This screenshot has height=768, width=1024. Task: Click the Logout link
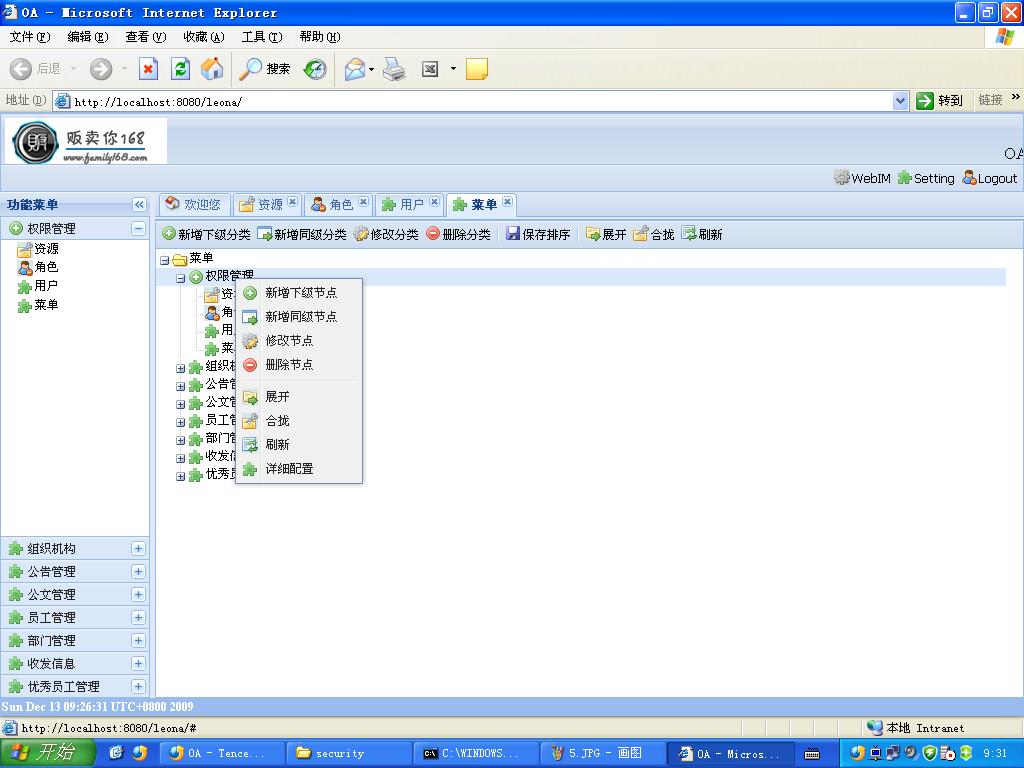pyautogui.click(x=990, y=178)
